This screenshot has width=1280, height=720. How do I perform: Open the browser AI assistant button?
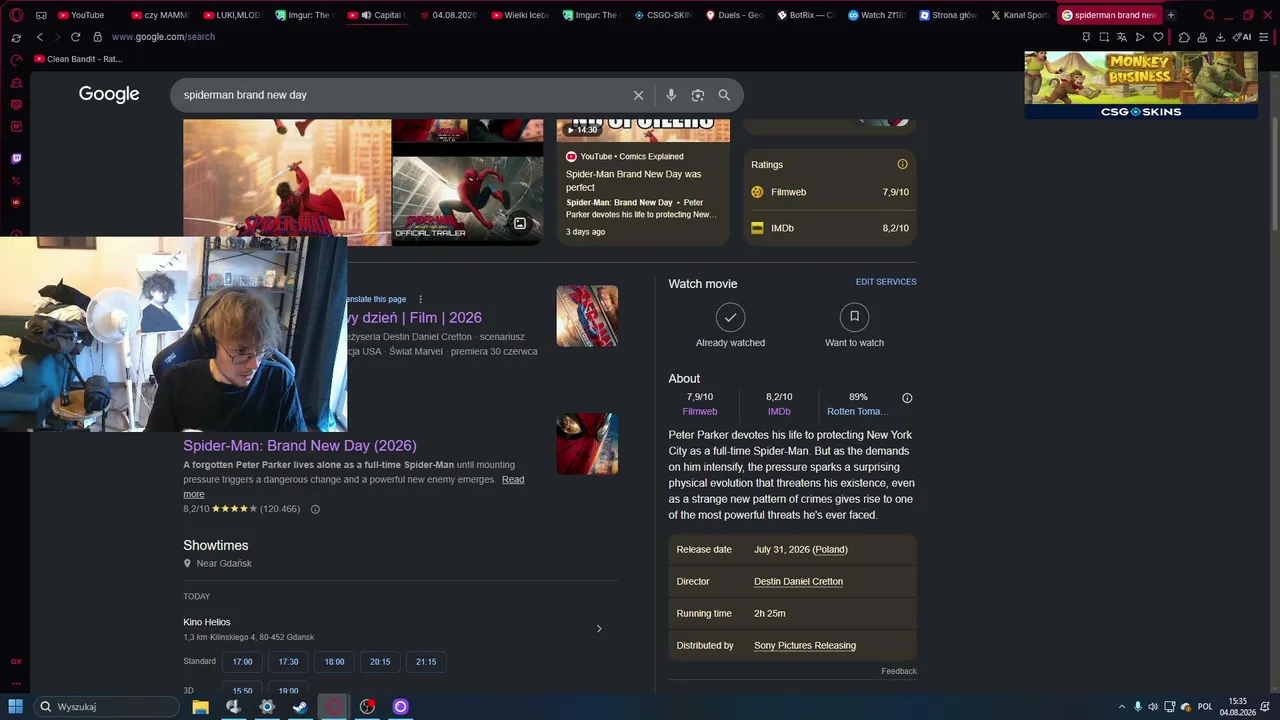[x=1243, y=37]
